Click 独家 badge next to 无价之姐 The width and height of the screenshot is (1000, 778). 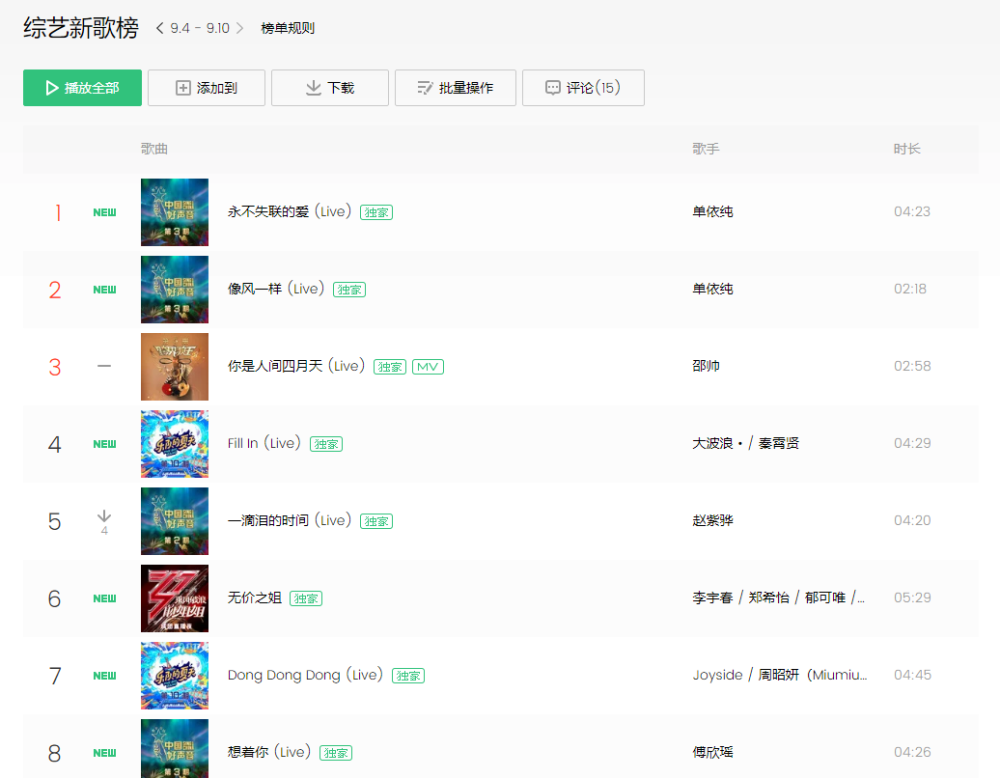click(x=306, y=598)
